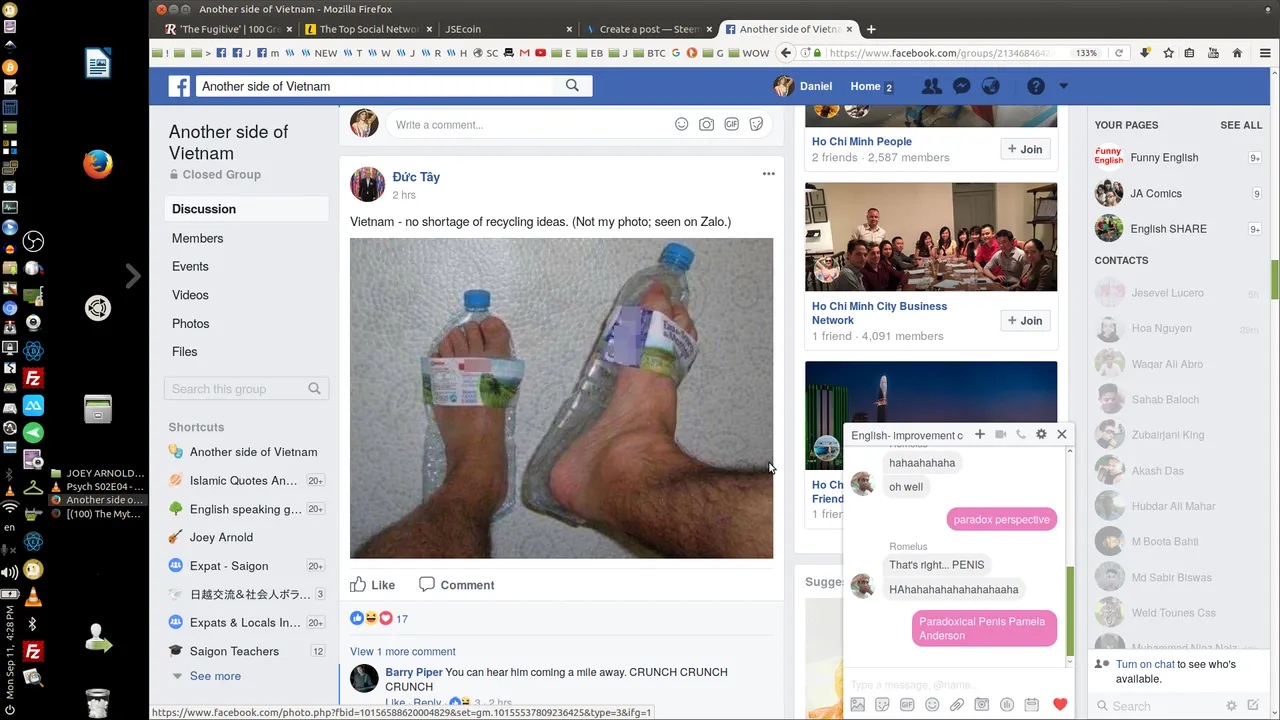Viewport: 1280px width, 720px height.
Task: Switch to Create a post — Steemit tab
Action: (x=650, y=29)
